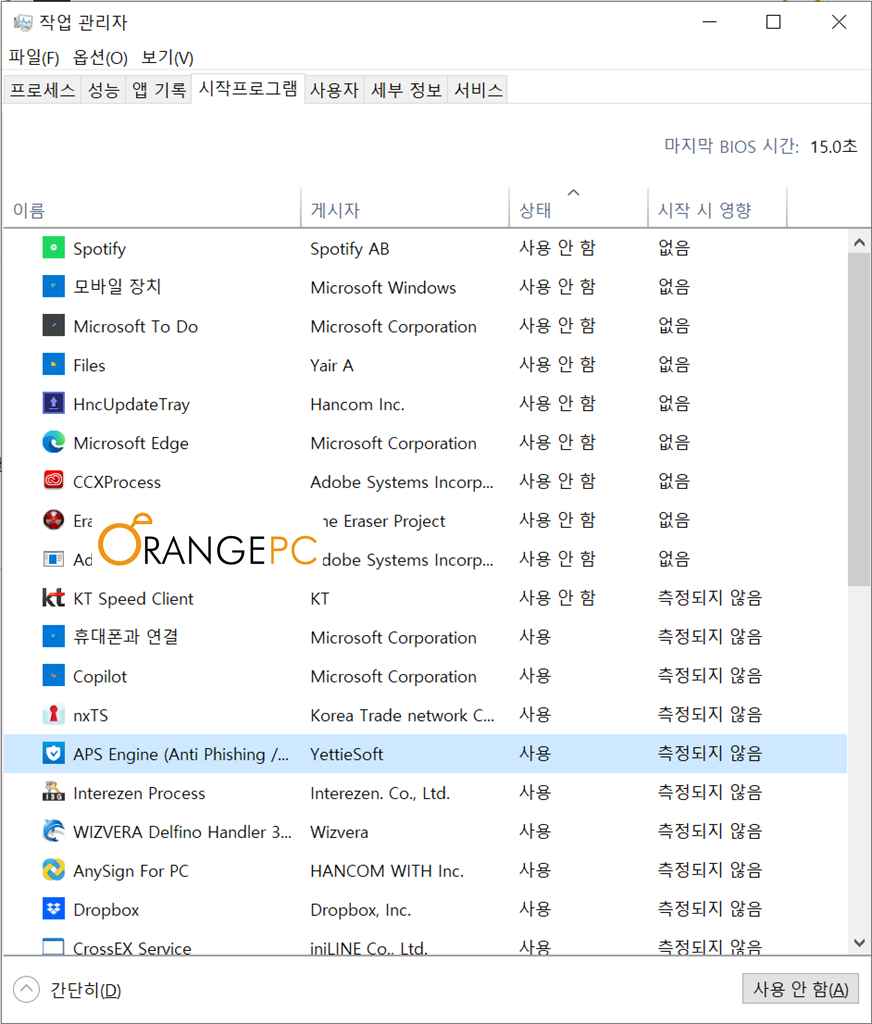Click the Eraser app icon
The height and width of the screenshot is (1024, 872).
(54, 520)
